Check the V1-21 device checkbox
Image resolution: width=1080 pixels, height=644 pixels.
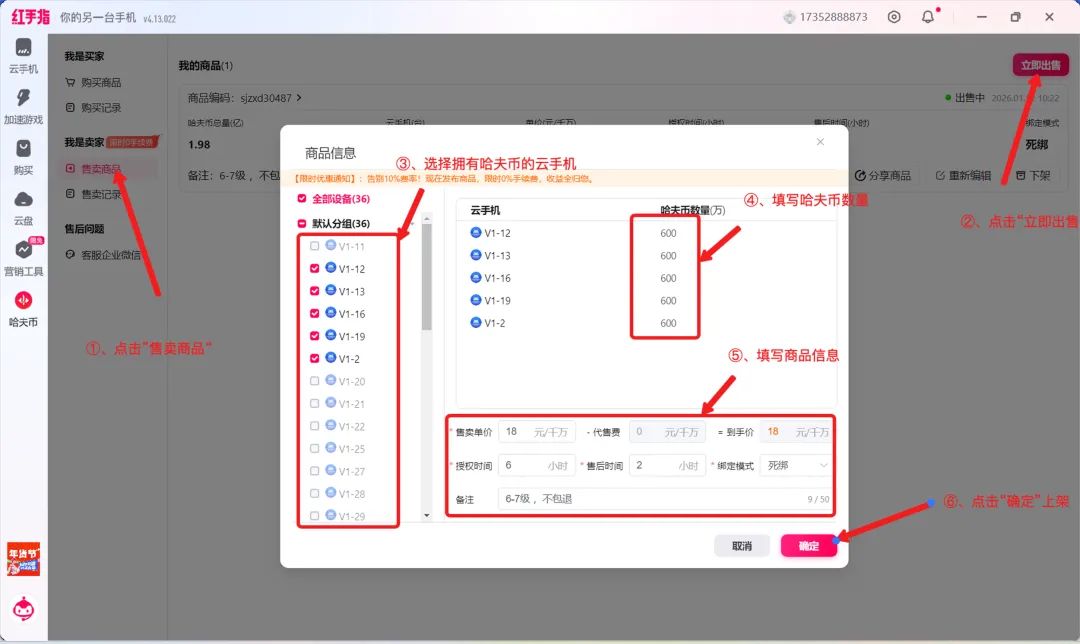pyautogui.click(x=315, y=404)
